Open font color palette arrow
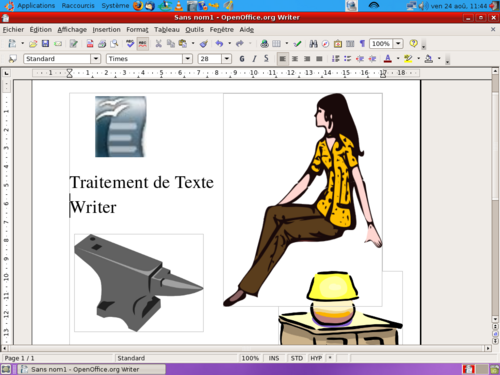Screen dimensions: 500x375 (x=398, y=59)
